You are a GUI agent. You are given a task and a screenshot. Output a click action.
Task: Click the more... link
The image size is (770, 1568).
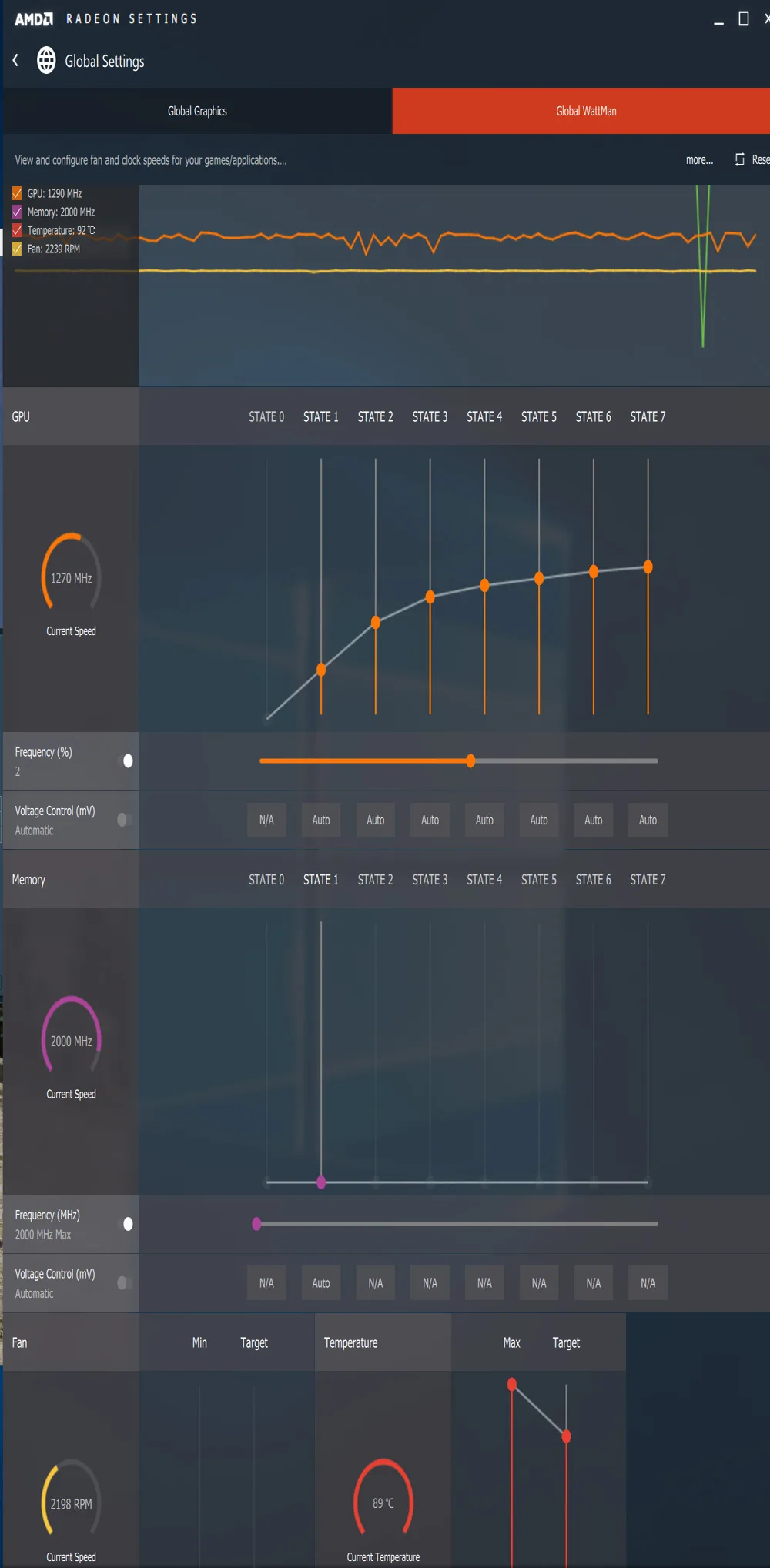(x=699, y=160)
